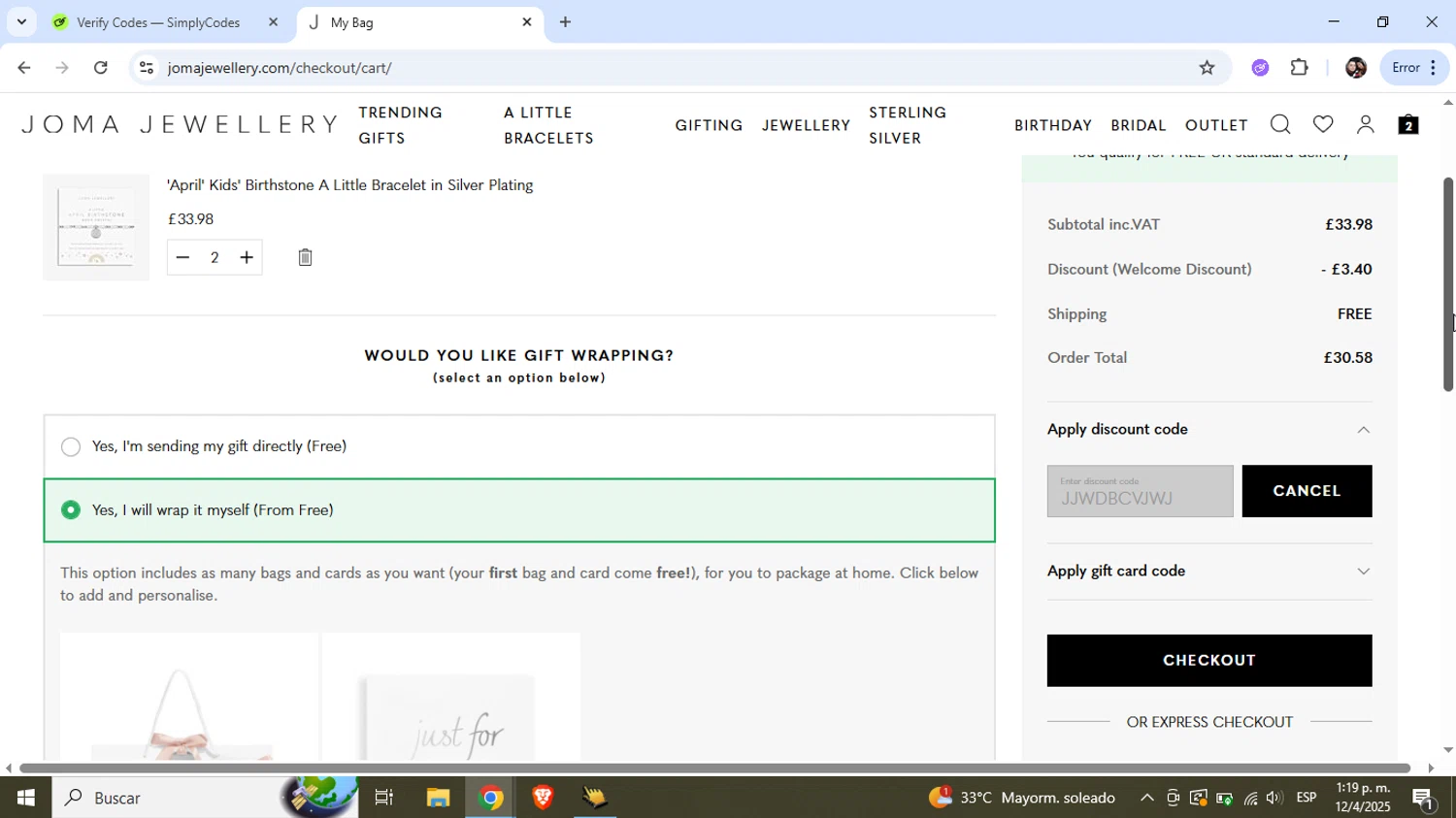
Task: Open the browser extensions puzzle icon
Action: click(1299, 68)
